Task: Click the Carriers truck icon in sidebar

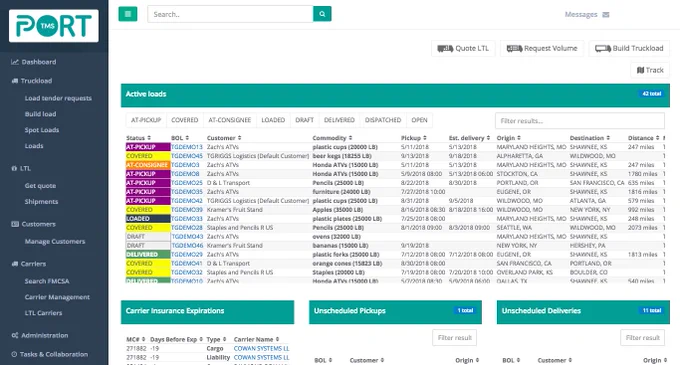Action: 15,264
